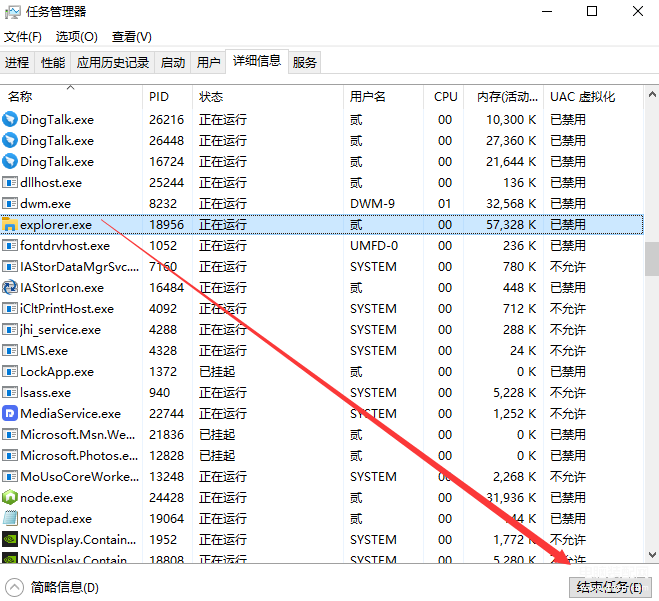Click user name cell UMFD-0
The image size is (659, 601).
click(374, 246)
